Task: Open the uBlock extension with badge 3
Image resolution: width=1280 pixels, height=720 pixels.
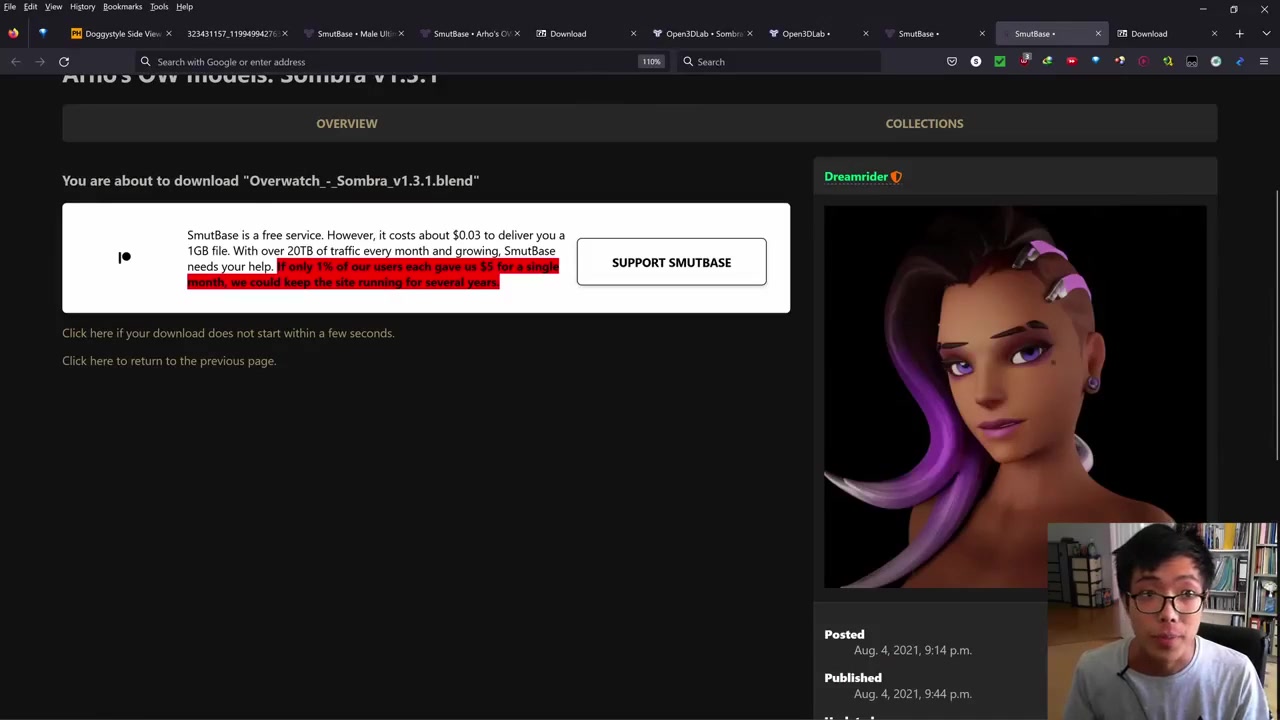Action: tap(1023, 62)
